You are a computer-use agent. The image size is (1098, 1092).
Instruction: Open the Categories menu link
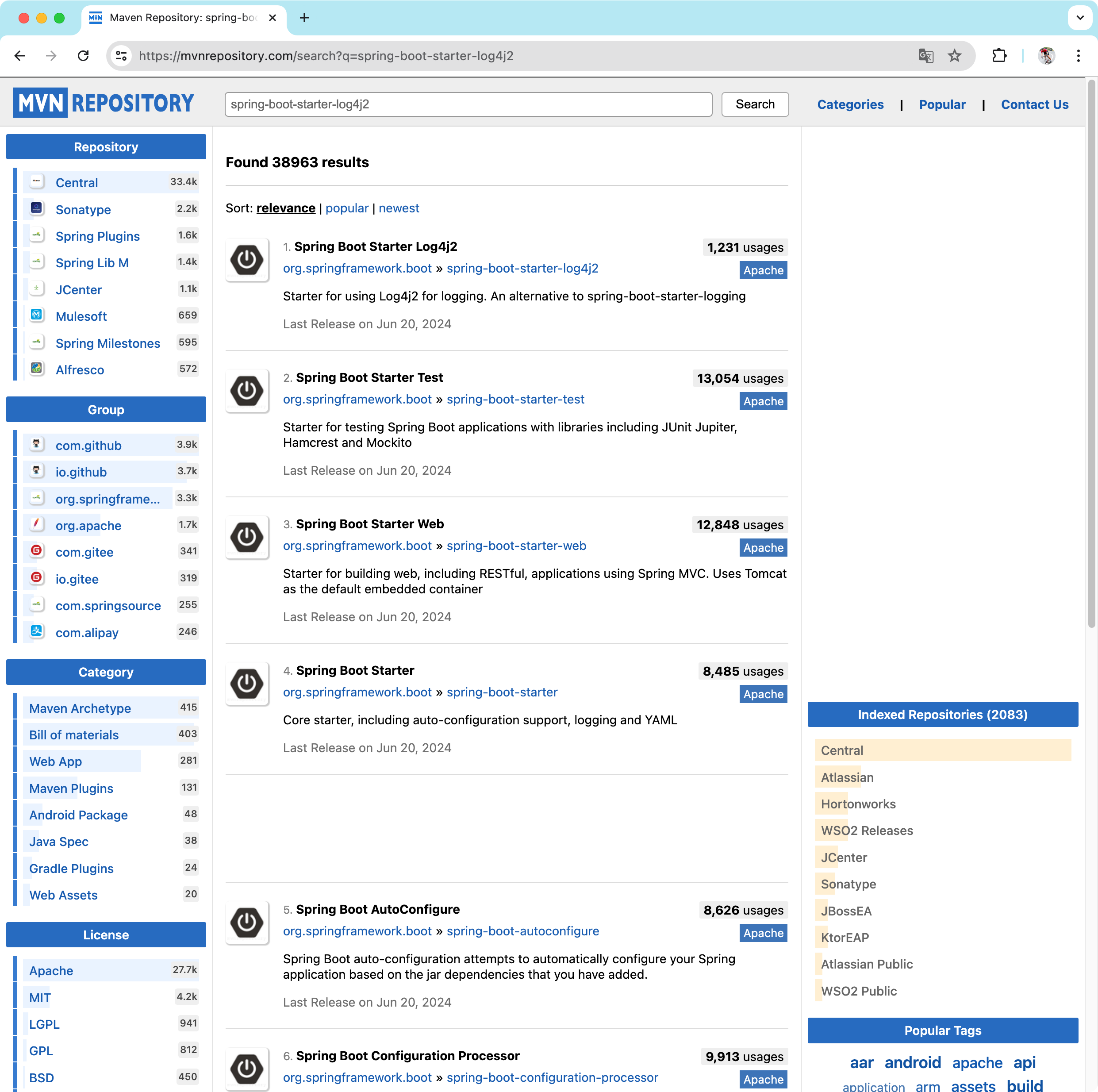[x=850, y=104]
